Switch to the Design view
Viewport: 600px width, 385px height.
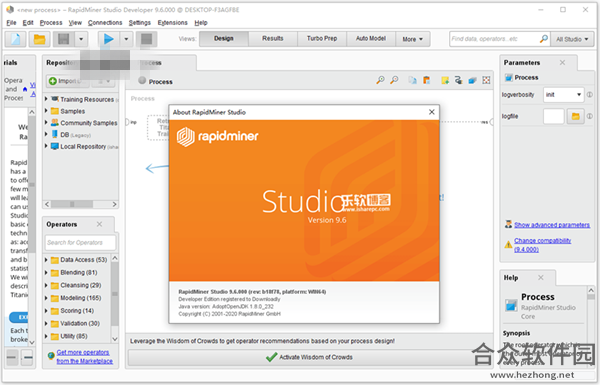pos(224,39)
